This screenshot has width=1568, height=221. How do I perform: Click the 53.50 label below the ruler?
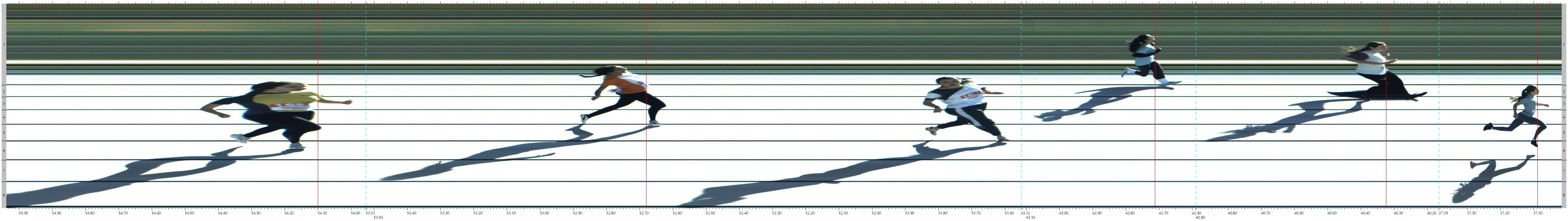point(378,217)
